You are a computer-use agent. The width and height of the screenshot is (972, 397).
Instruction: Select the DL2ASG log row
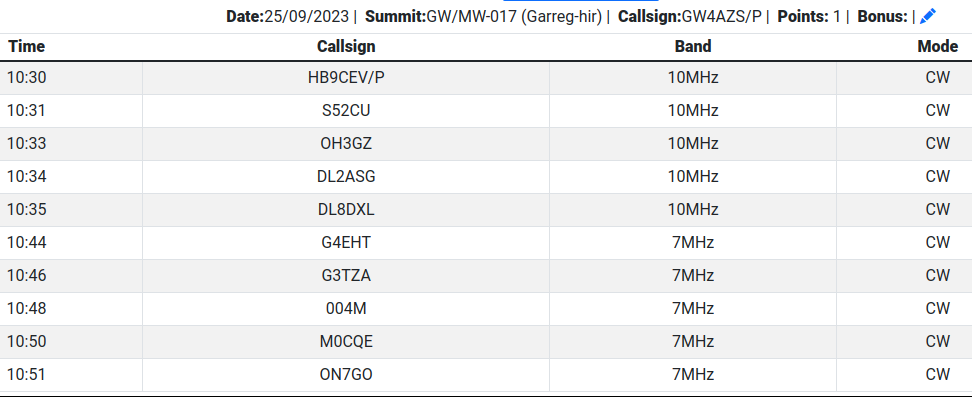[x=486, y=177]
